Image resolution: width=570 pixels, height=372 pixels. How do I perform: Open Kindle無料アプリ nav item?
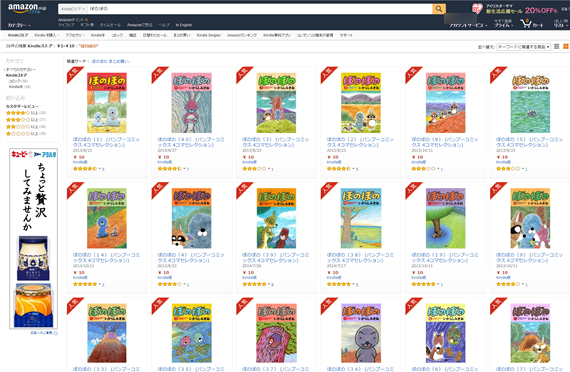277,35
